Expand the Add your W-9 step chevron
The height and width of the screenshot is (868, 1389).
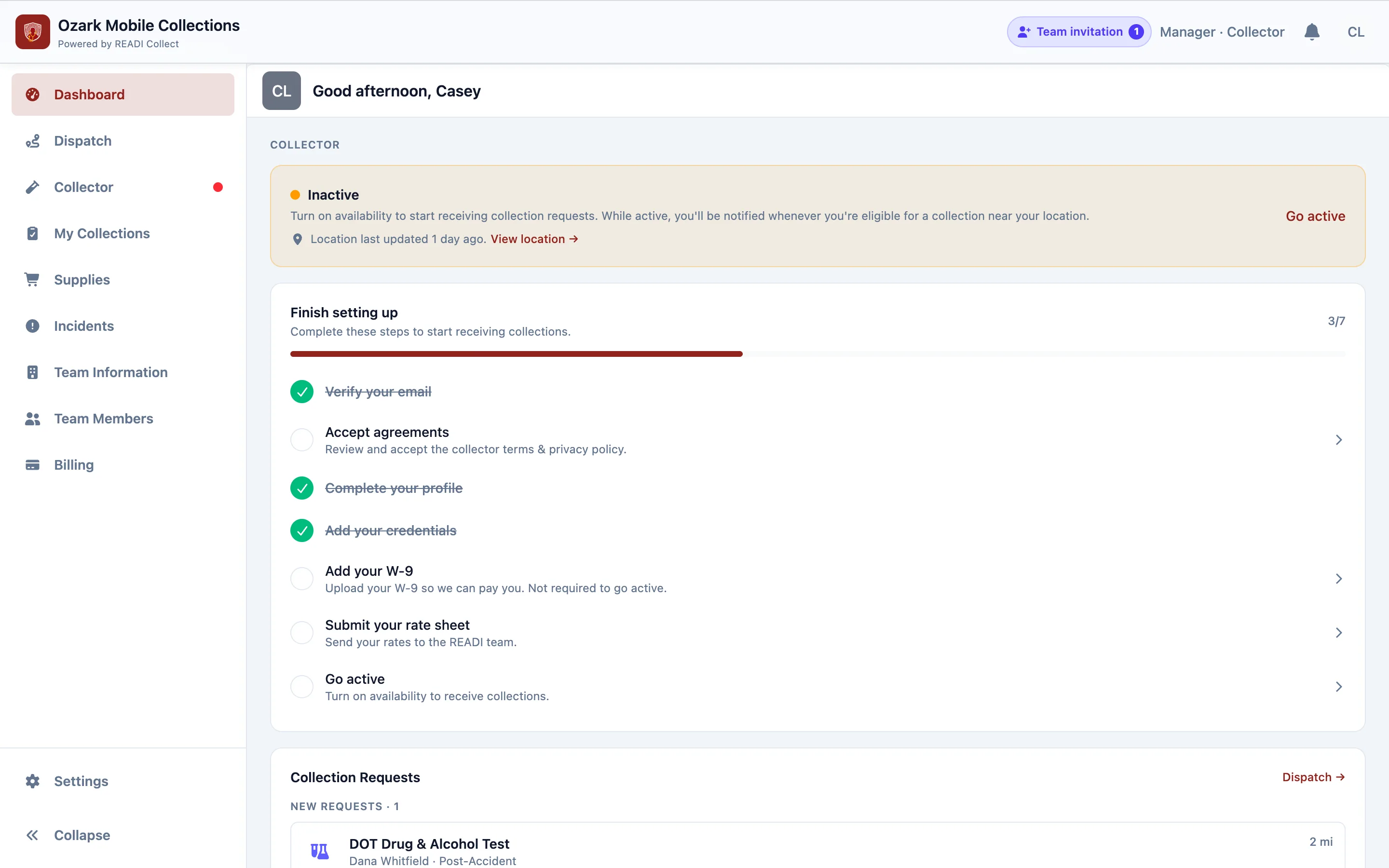click(1338, 579)
